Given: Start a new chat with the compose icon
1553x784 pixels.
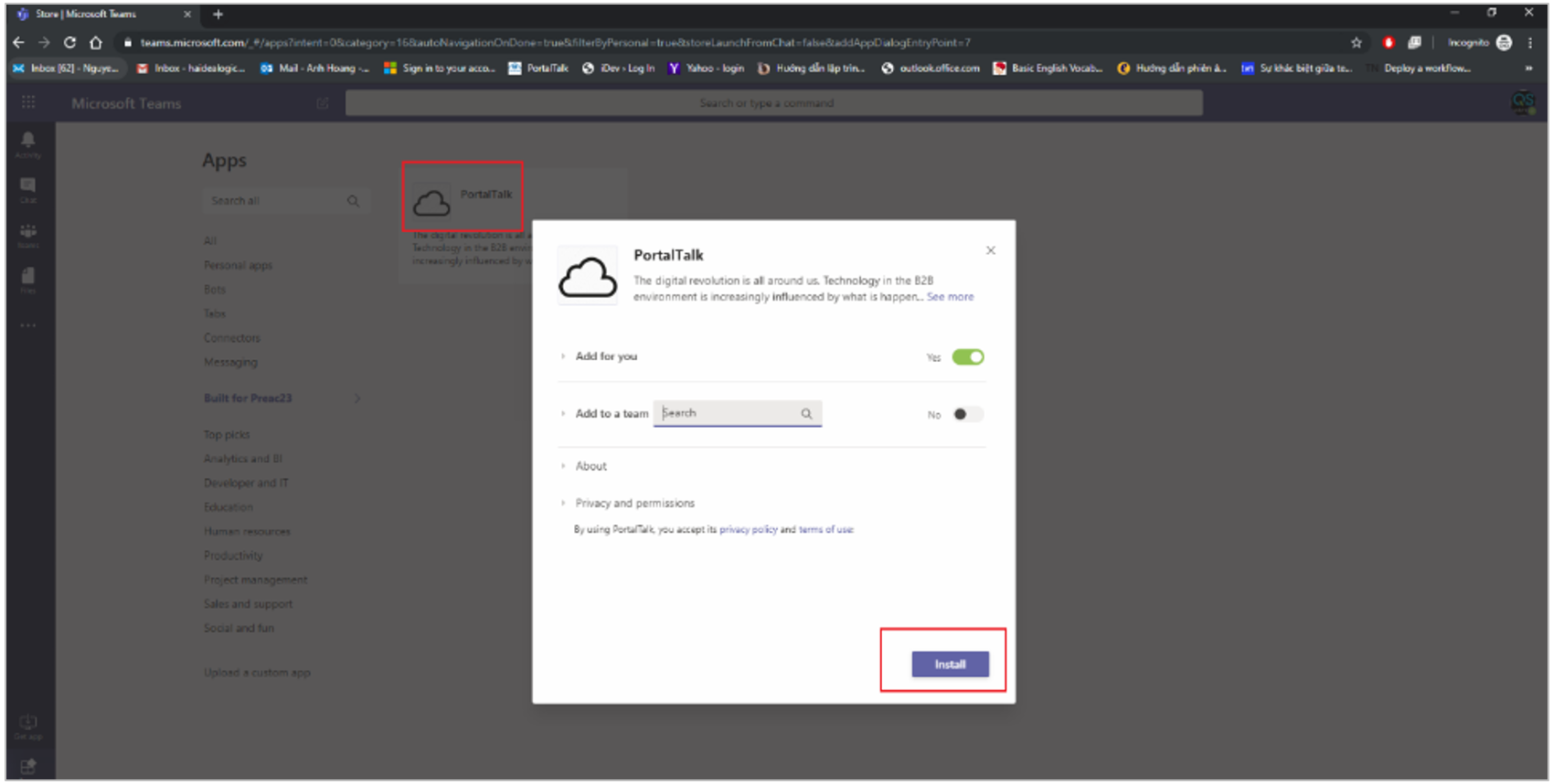Looking at the screenshot, I should (322, 103).
